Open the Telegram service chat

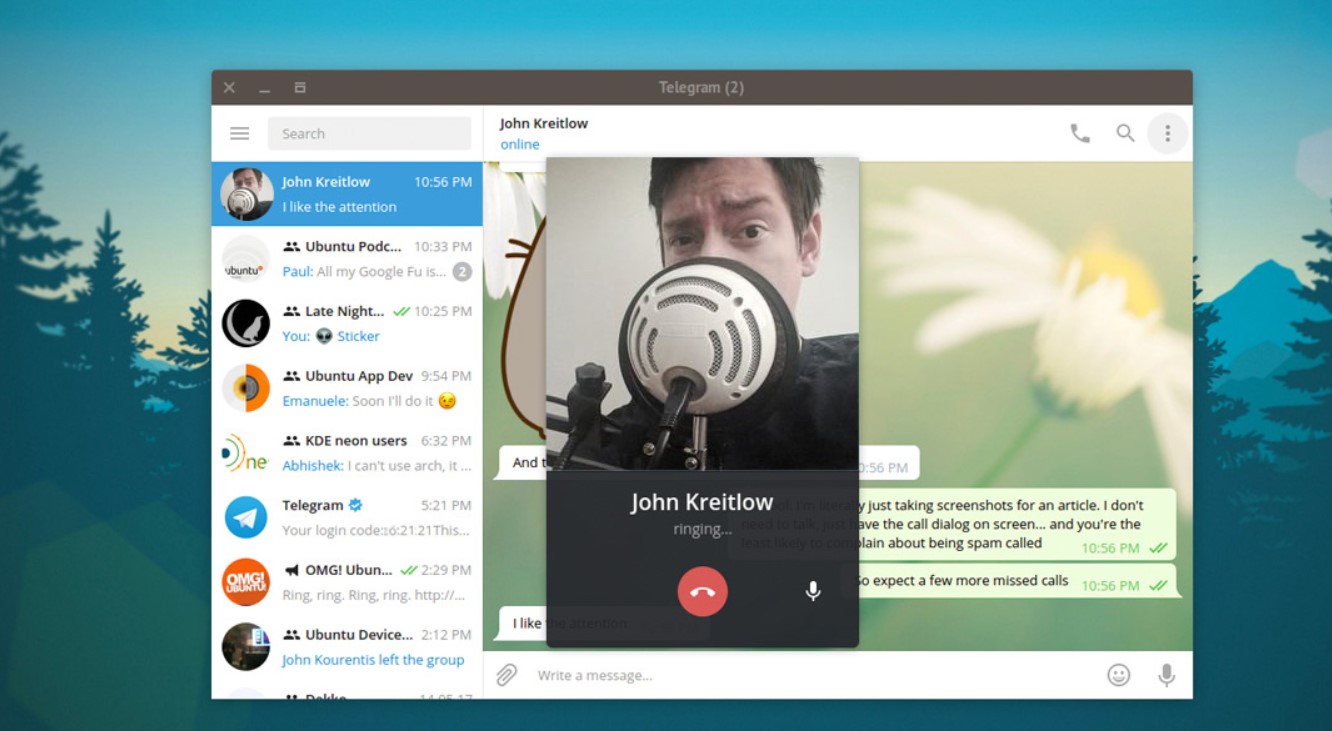click(x=347, y=517)
